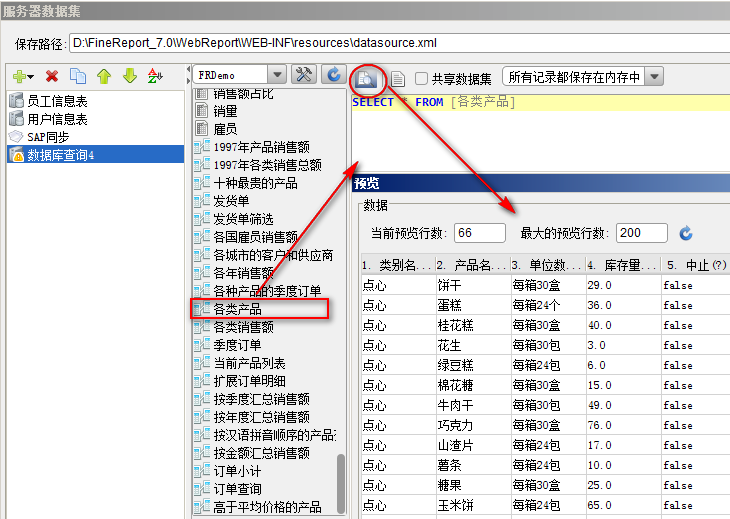This screenshot has height=519, width=730.
Task: Click the document icon next to preview
Action: pyautogui.click(x=398, y=79)
